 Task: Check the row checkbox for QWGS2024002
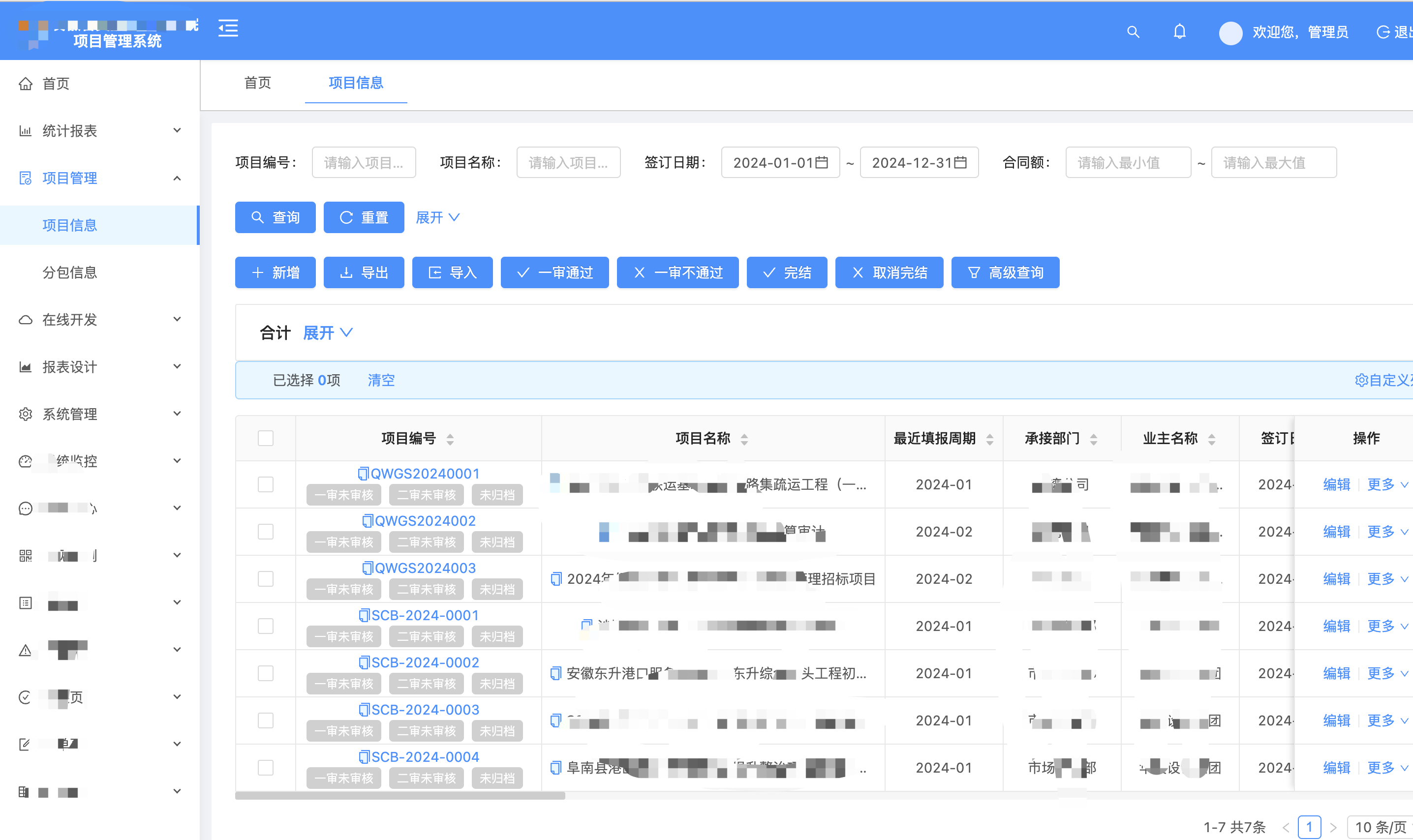pyautogui.click(x=266, y=532)
